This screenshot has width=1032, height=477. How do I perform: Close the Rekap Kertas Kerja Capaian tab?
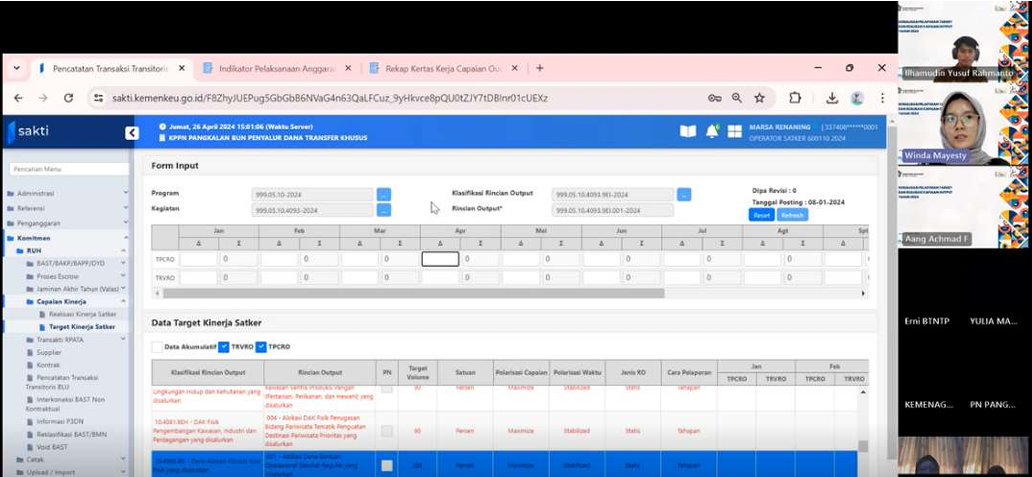(x=514, y=68)
